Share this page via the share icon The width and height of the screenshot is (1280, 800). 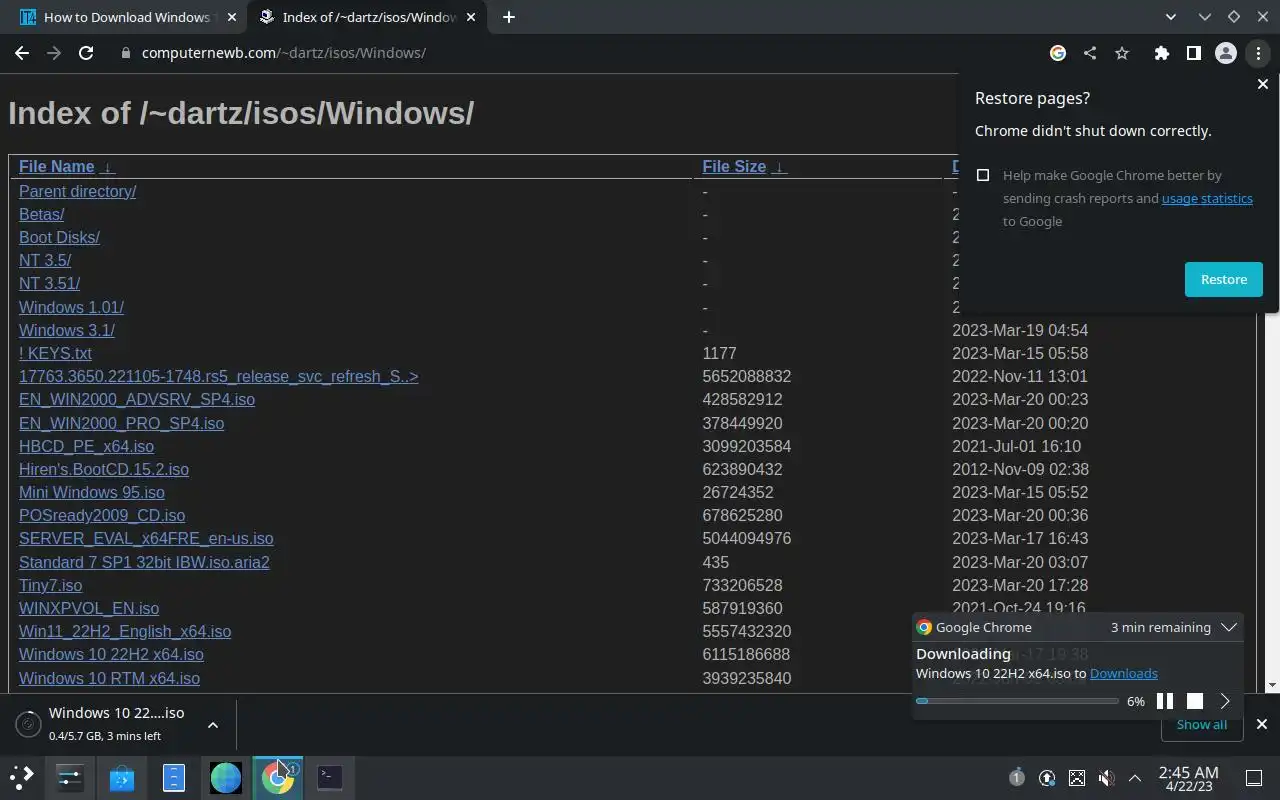(x=1090, y=53)
